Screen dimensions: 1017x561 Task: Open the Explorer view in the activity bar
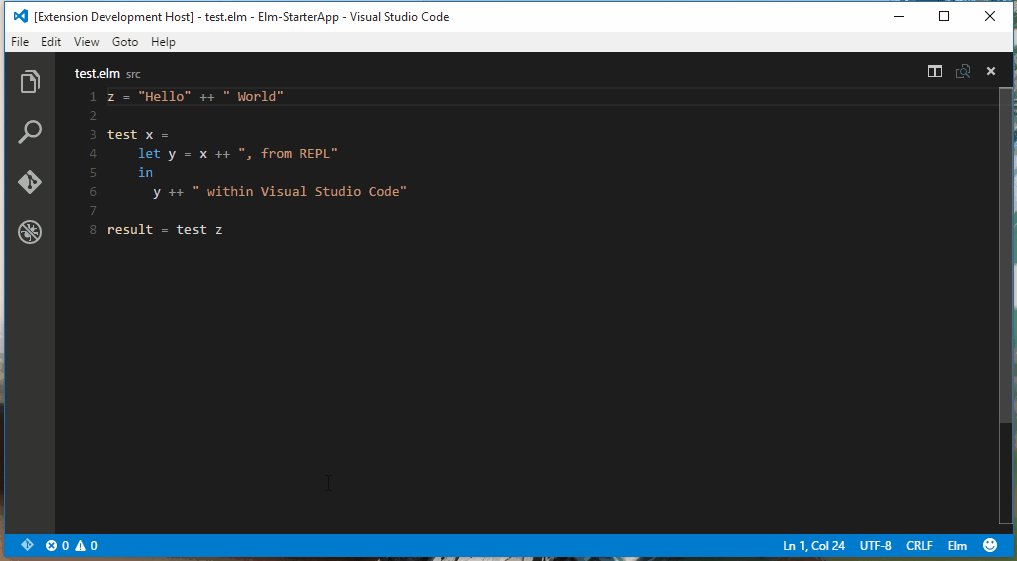click(x=30, y=82)
